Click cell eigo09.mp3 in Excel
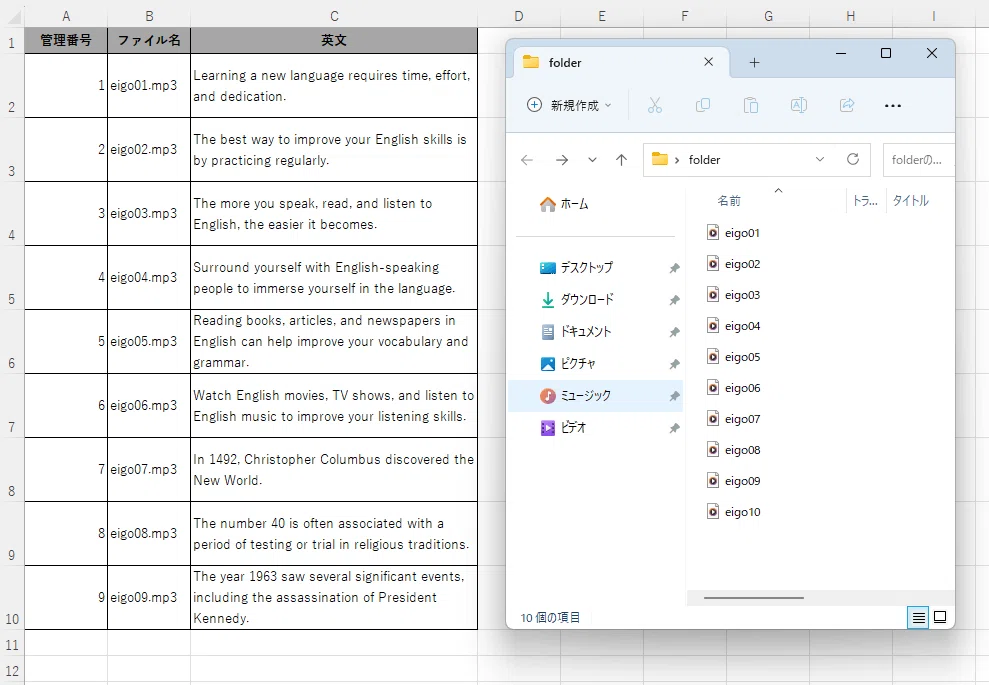 coord(149,597)
